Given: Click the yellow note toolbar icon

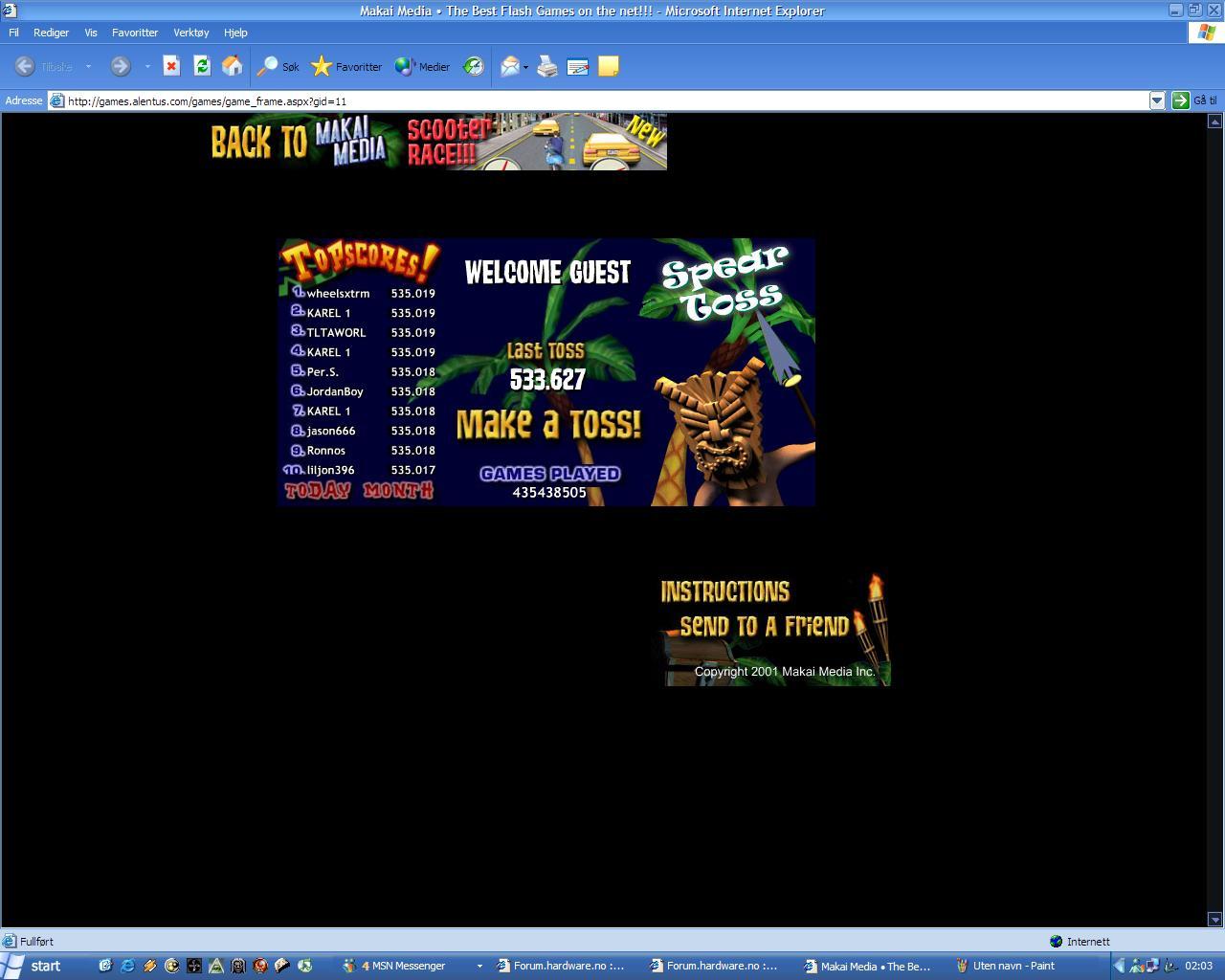Looking at the screenshot, I should (x=608, y=66).
